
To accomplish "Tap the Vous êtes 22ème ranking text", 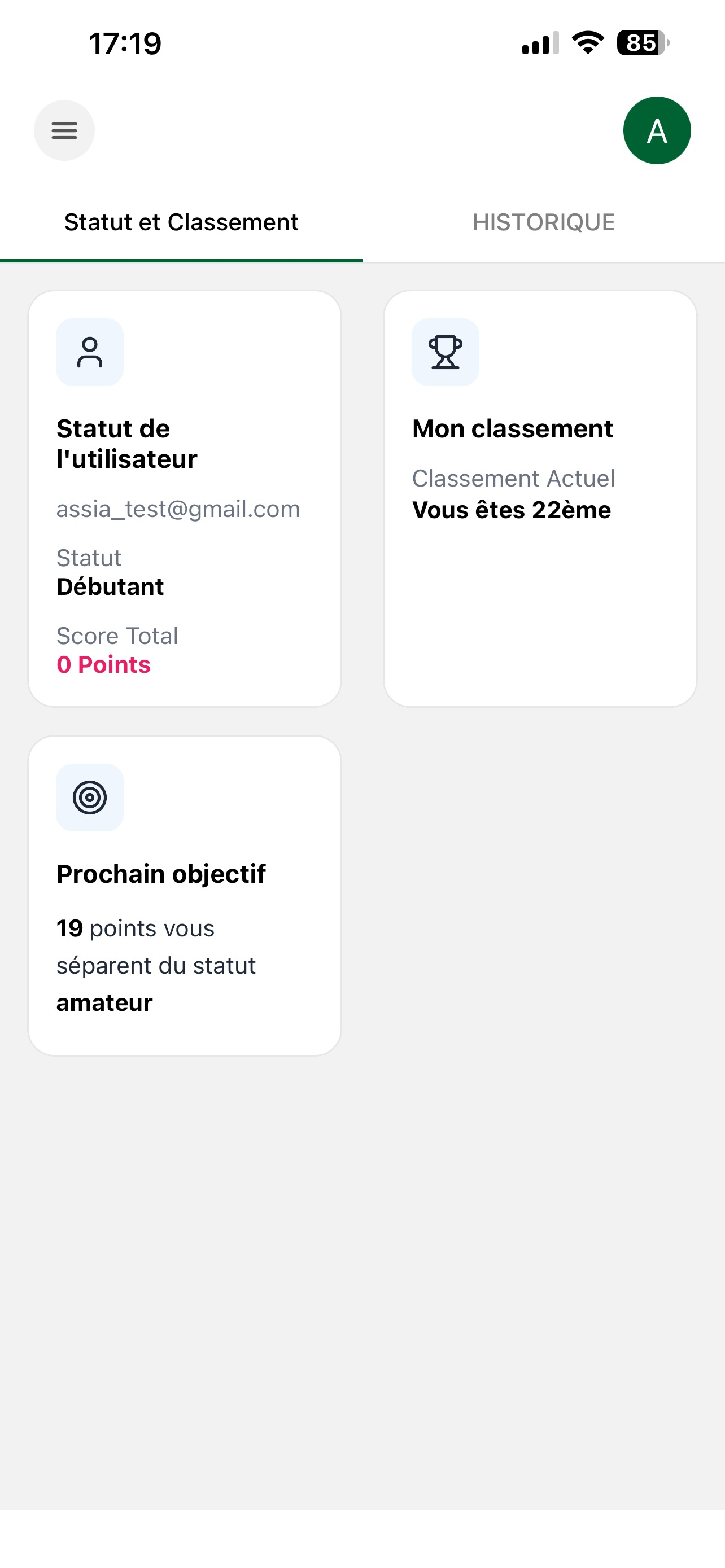I will (512, 510).
